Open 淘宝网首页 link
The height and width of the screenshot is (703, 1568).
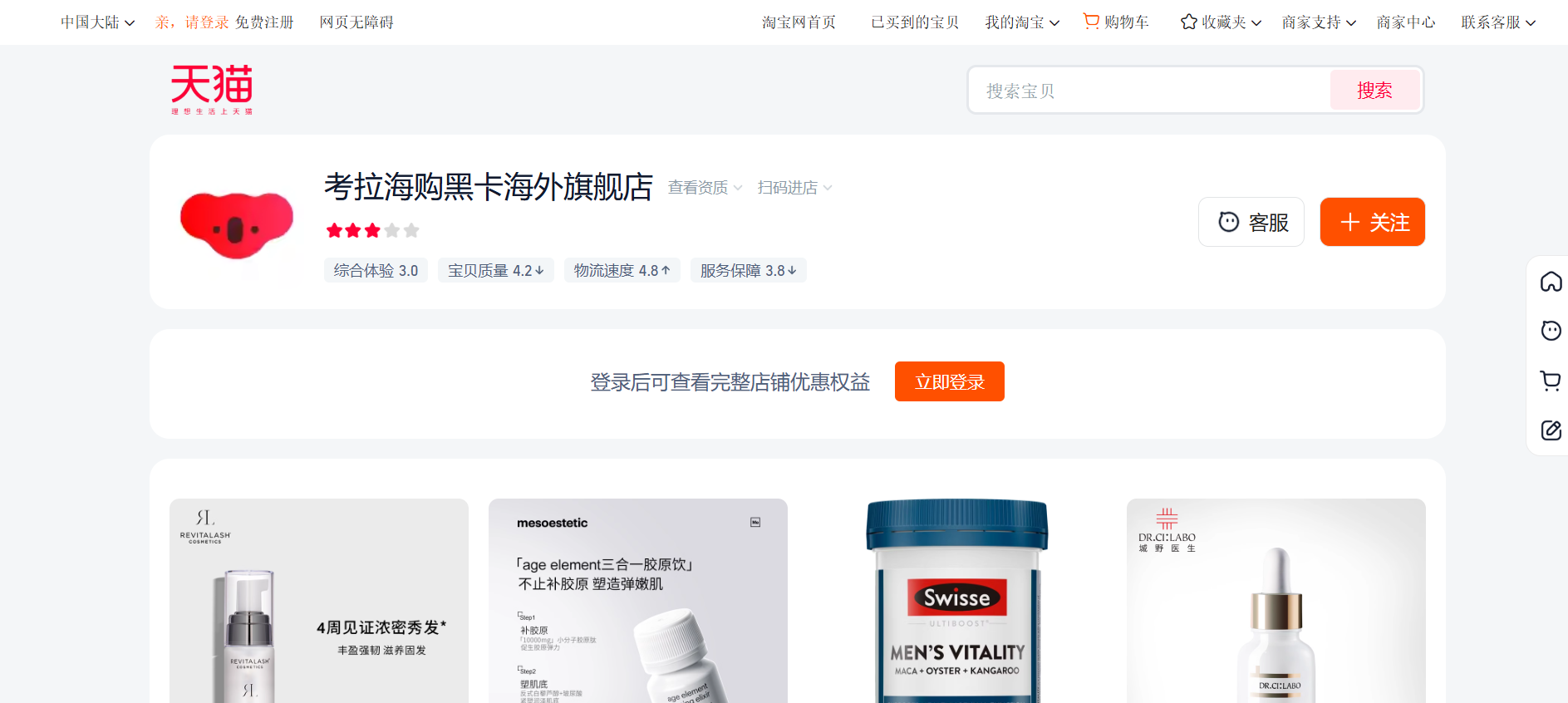(799, 22)
